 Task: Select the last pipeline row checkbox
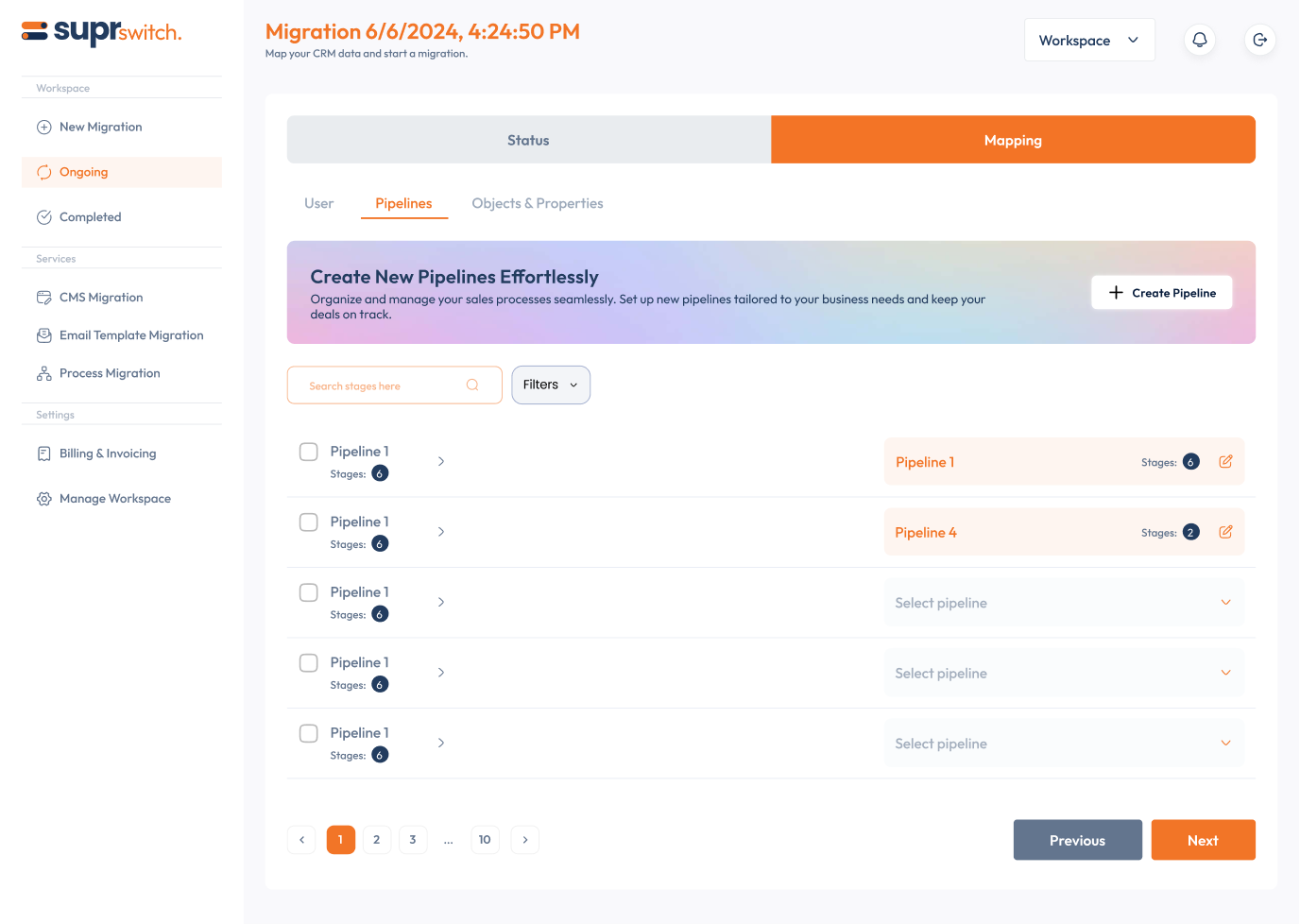click(x=309, y=733)
